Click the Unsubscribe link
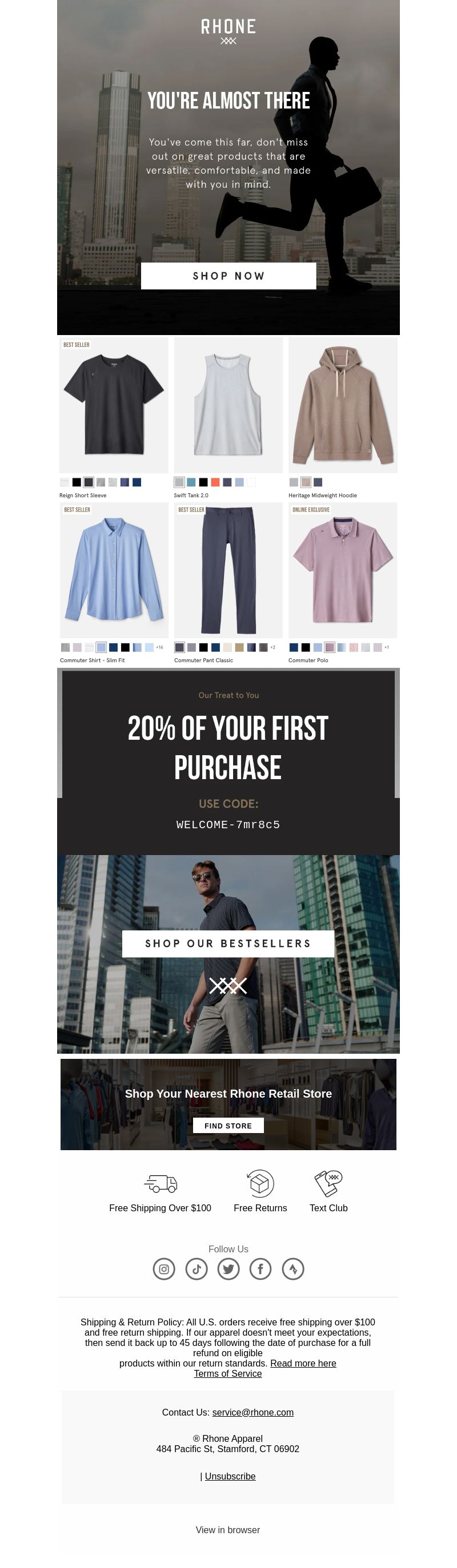Screen dimensions: 457x1568 point(230,1476)
